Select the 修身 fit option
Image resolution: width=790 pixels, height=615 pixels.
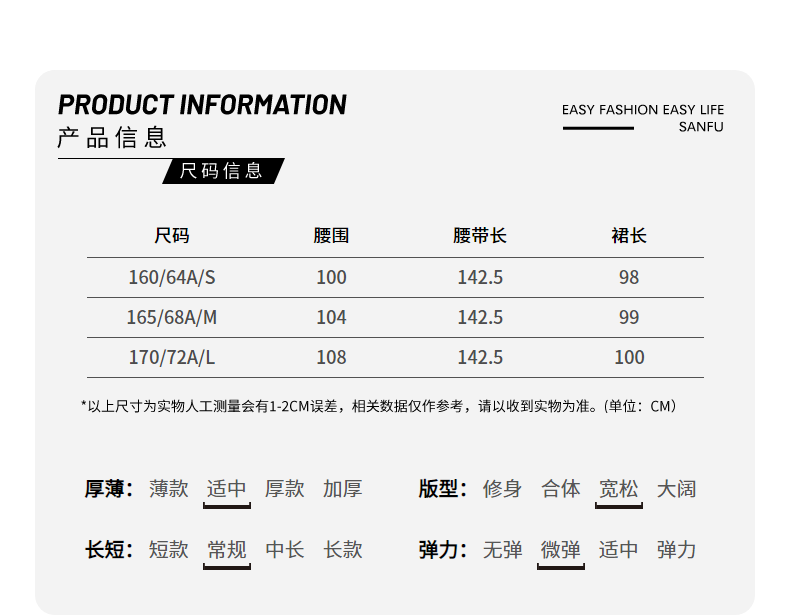tap(502, 489)
